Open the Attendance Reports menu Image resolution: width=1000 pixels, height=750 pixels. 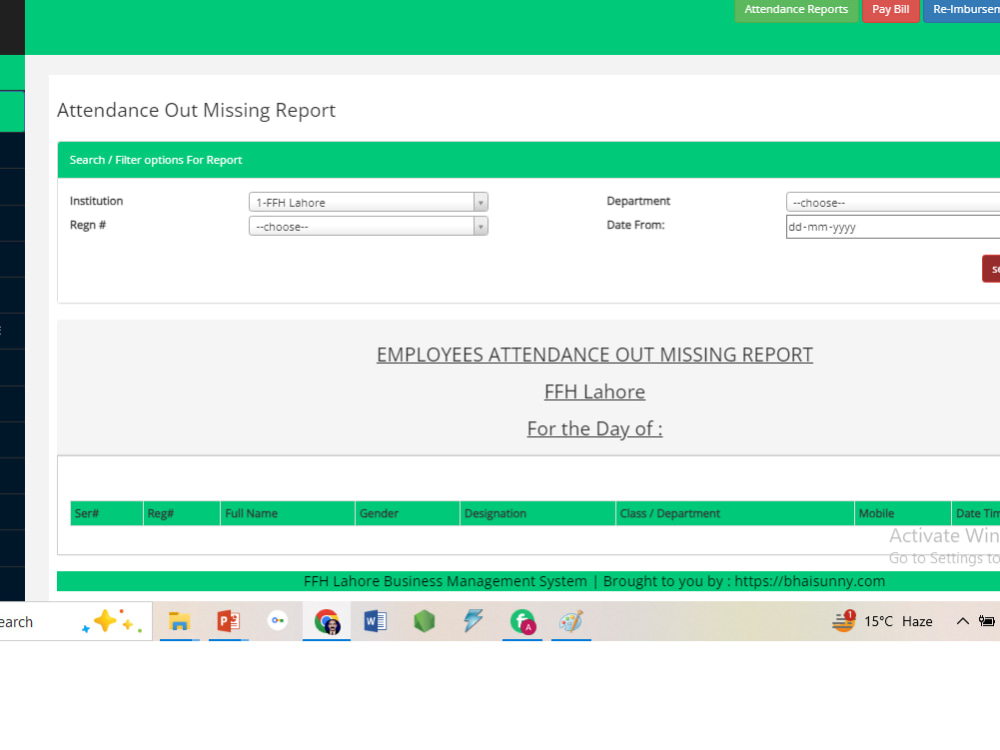click(796, 10)
